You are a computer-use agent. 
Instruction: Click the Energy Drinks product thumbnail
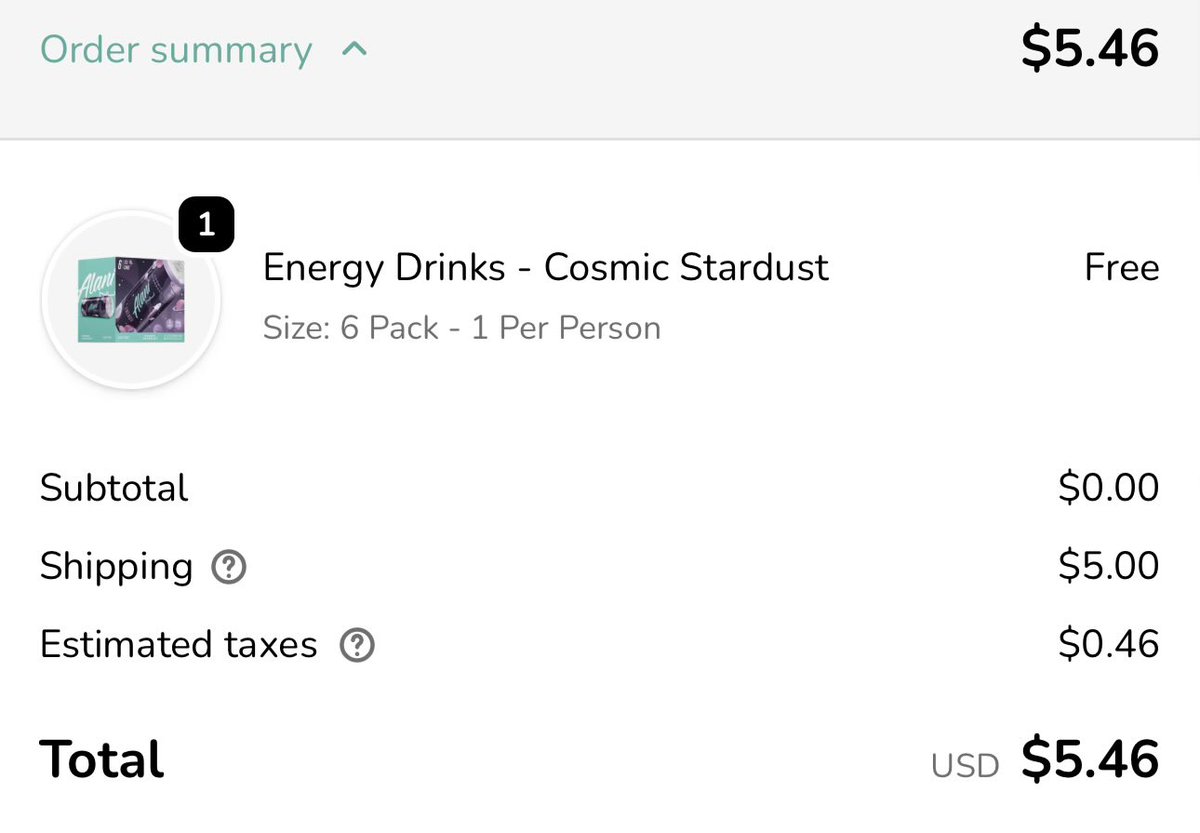coord(131,300)
